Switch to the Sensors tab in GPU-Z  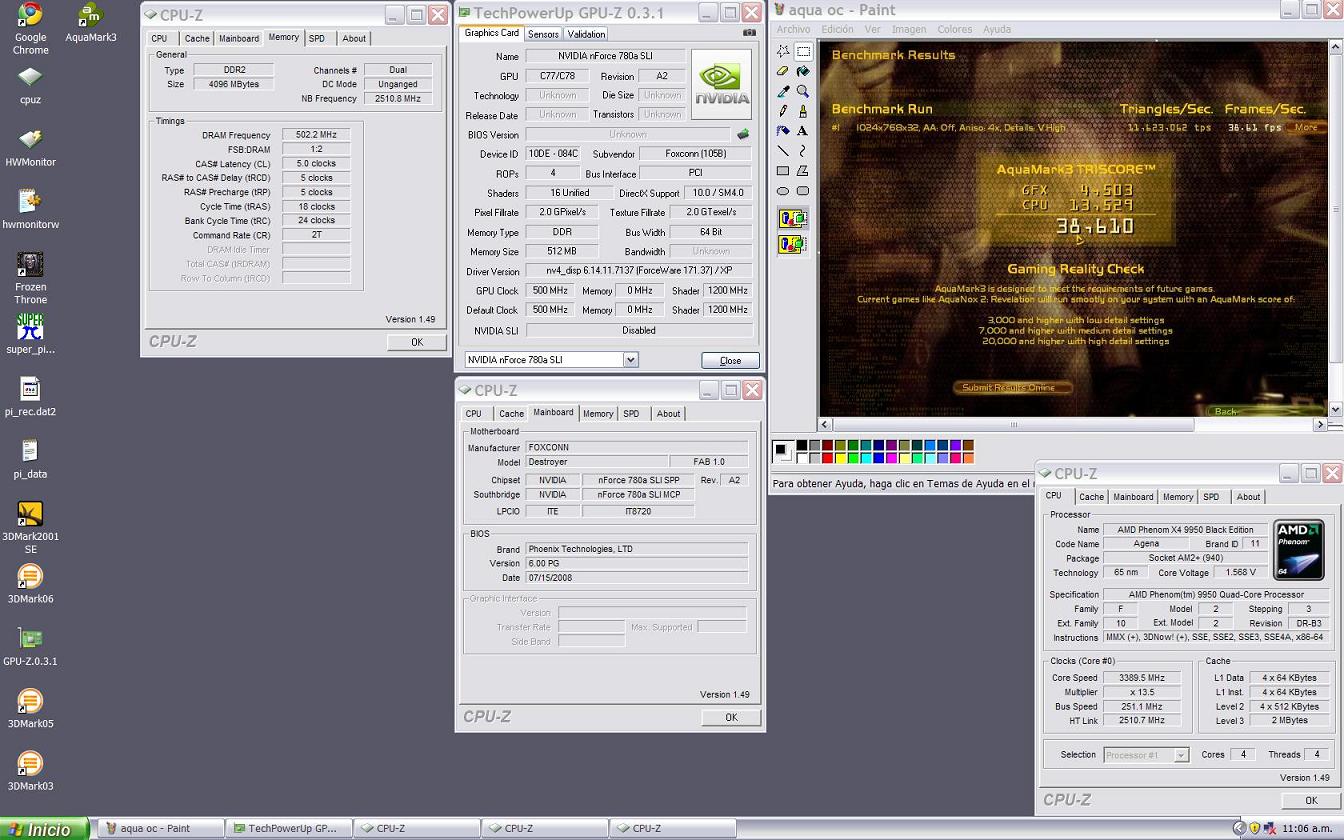pyautogui.click(x=543, y=34)
